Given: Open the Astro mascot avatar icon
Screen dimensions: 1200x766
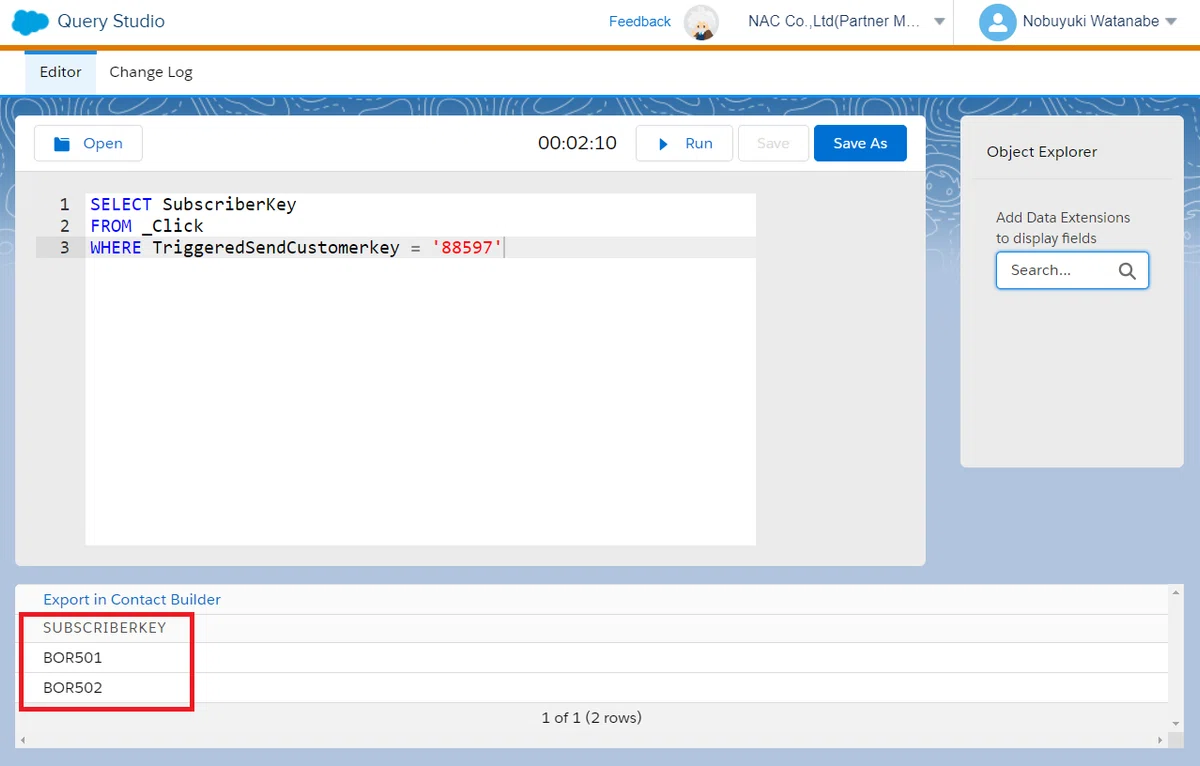Looking at the screenshot, I should click(701, 22).
